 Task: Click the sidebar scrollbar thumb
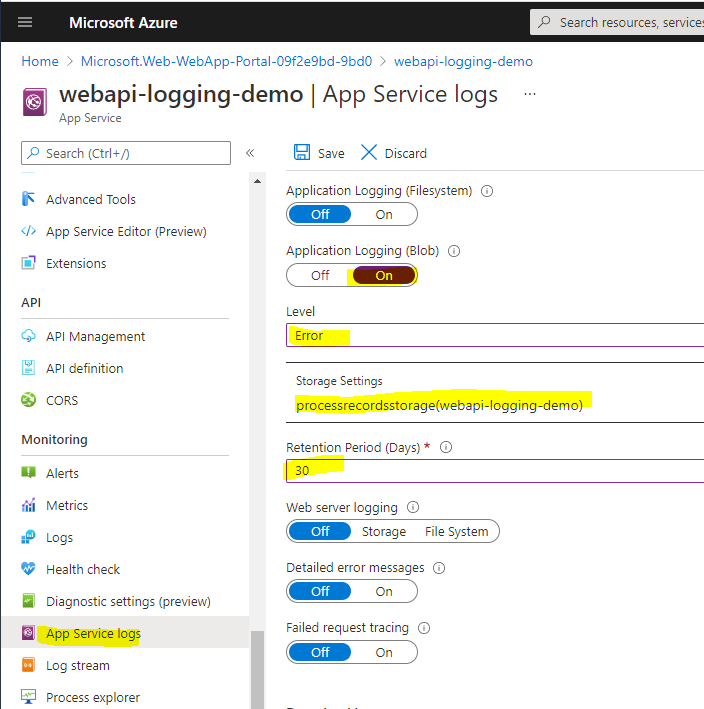(x=257, y=670)
